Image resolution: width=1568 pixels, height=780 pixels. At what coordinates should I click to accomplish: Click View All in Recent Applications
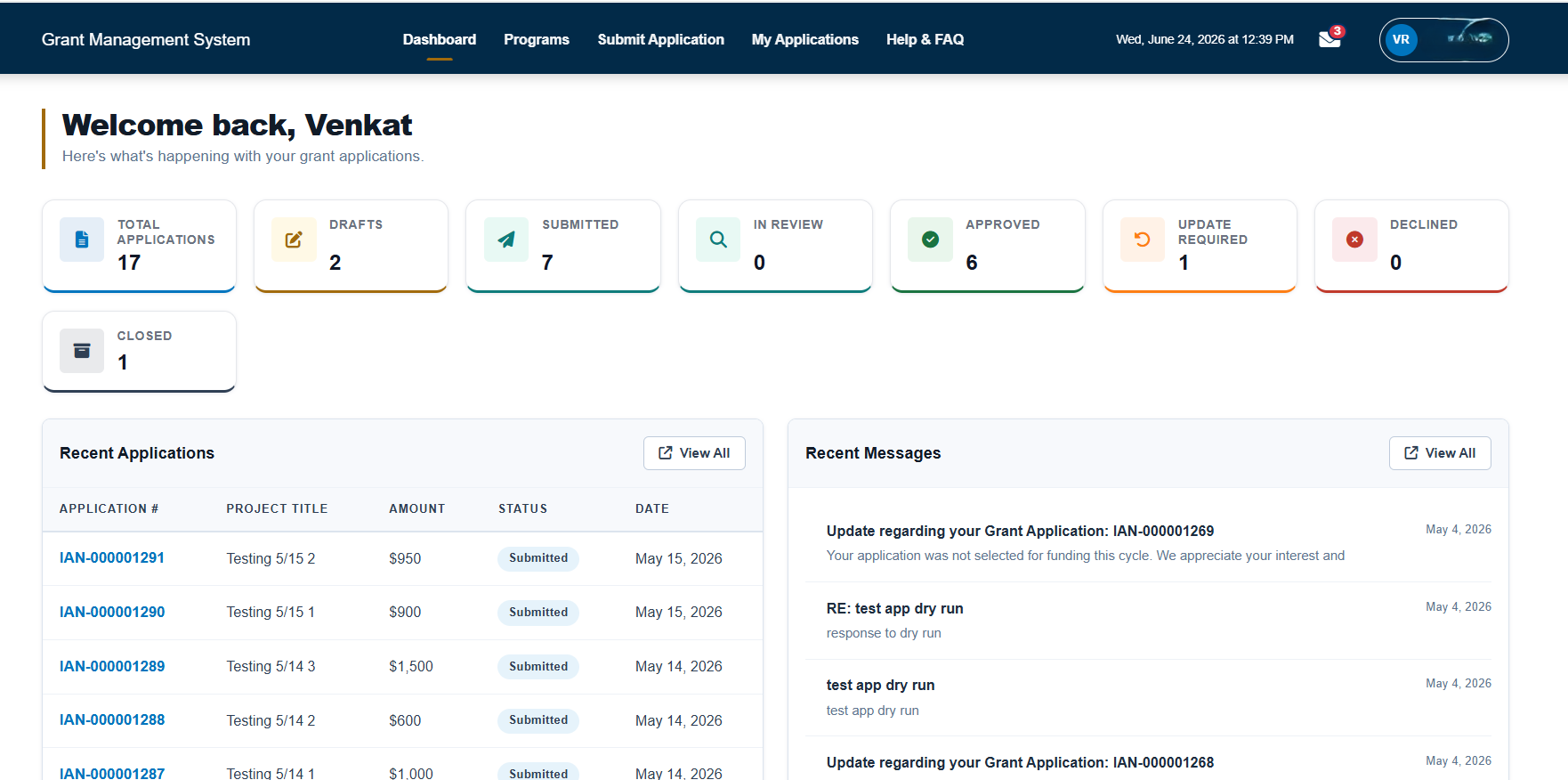pyautogui.click(x=694, y=453)
